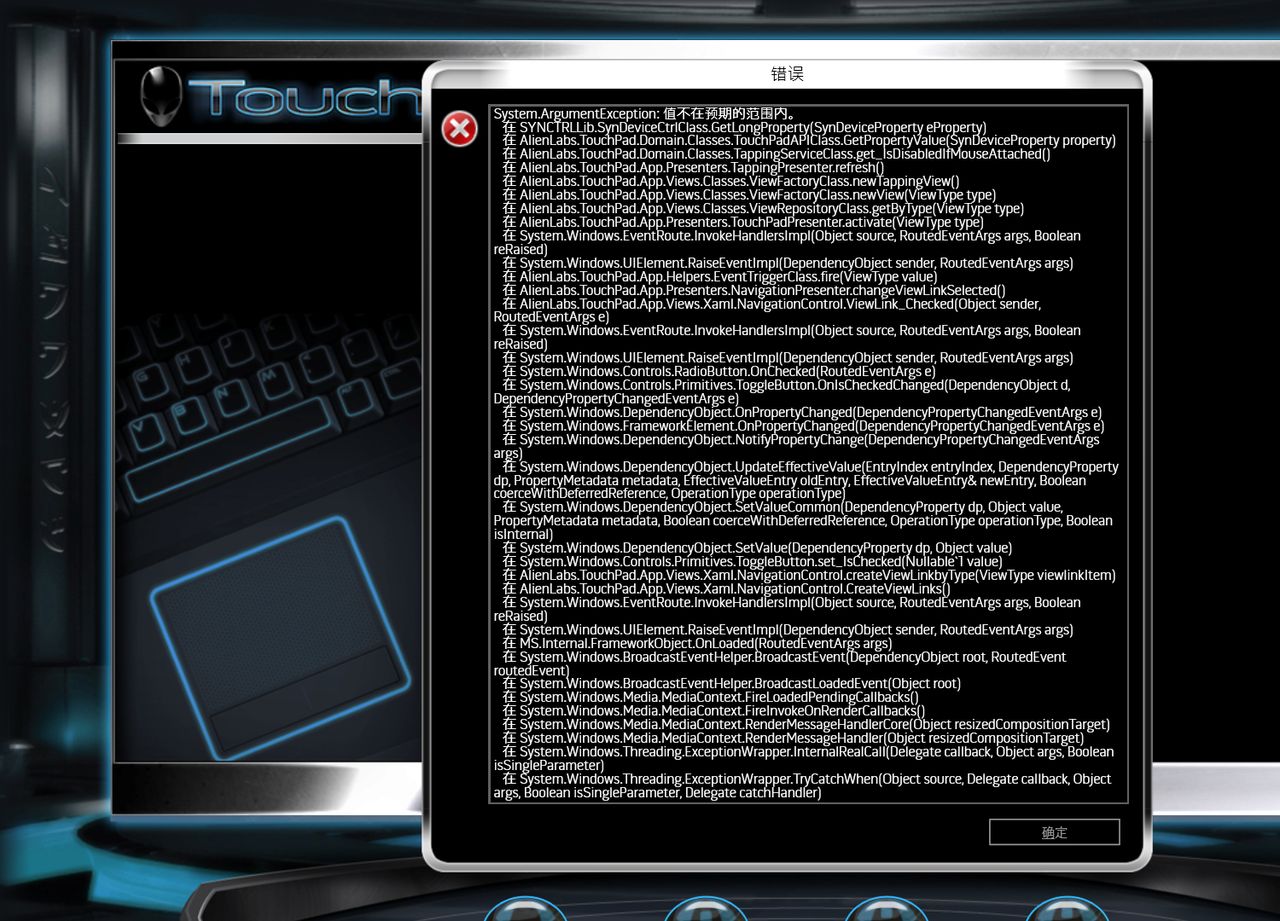Click the EventTriggerClass.fire(ViewType value) line

720,277
